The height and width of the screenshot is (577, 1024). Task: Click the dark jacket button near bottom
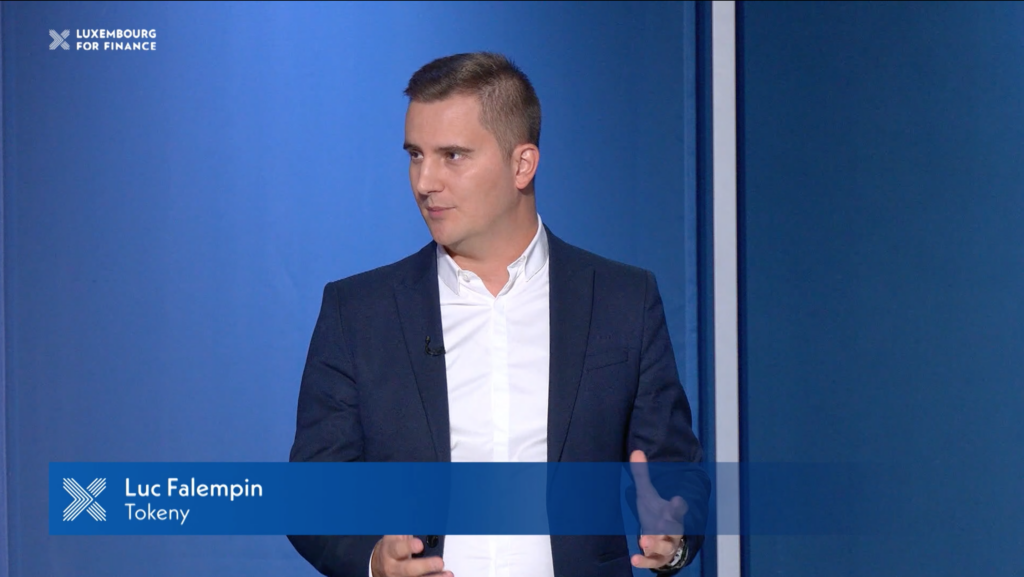coord(431,542)
